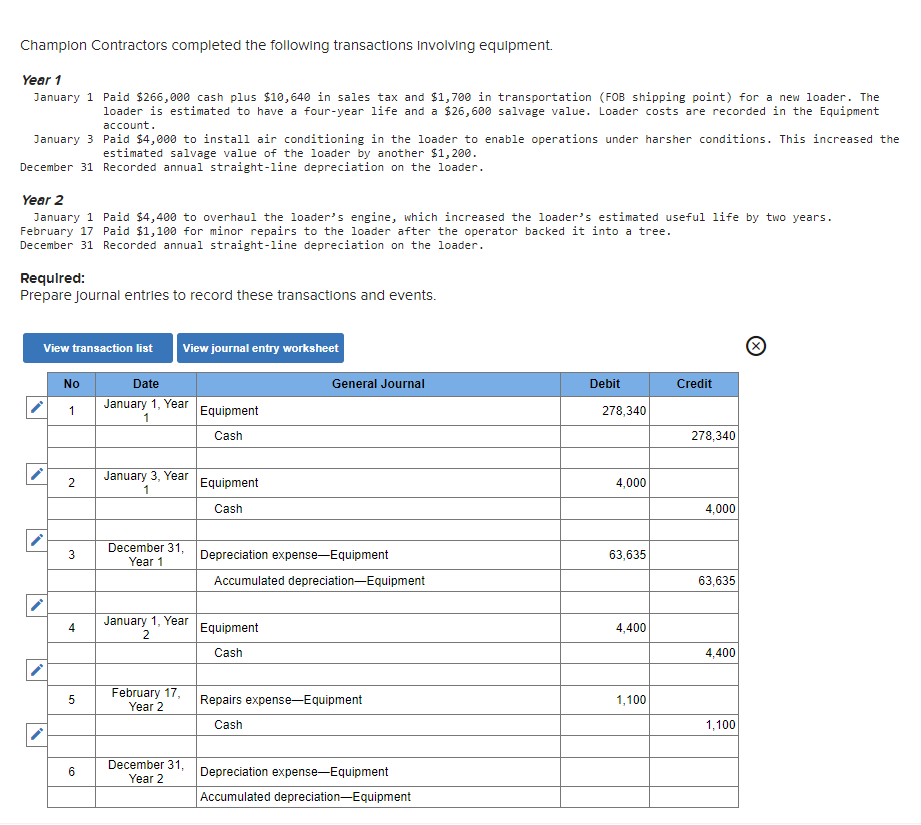Click the Year 1 heading
The image size is (921, 825).
(x=41, y=80)
